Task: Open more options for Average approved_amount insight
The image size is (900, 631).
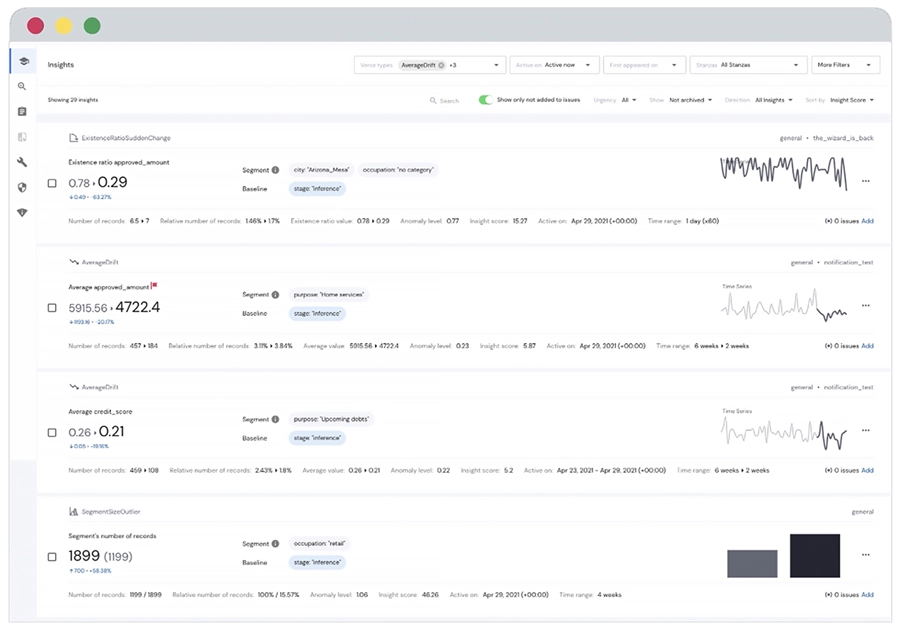Action: pyautogui.click(x=866, y=305)
